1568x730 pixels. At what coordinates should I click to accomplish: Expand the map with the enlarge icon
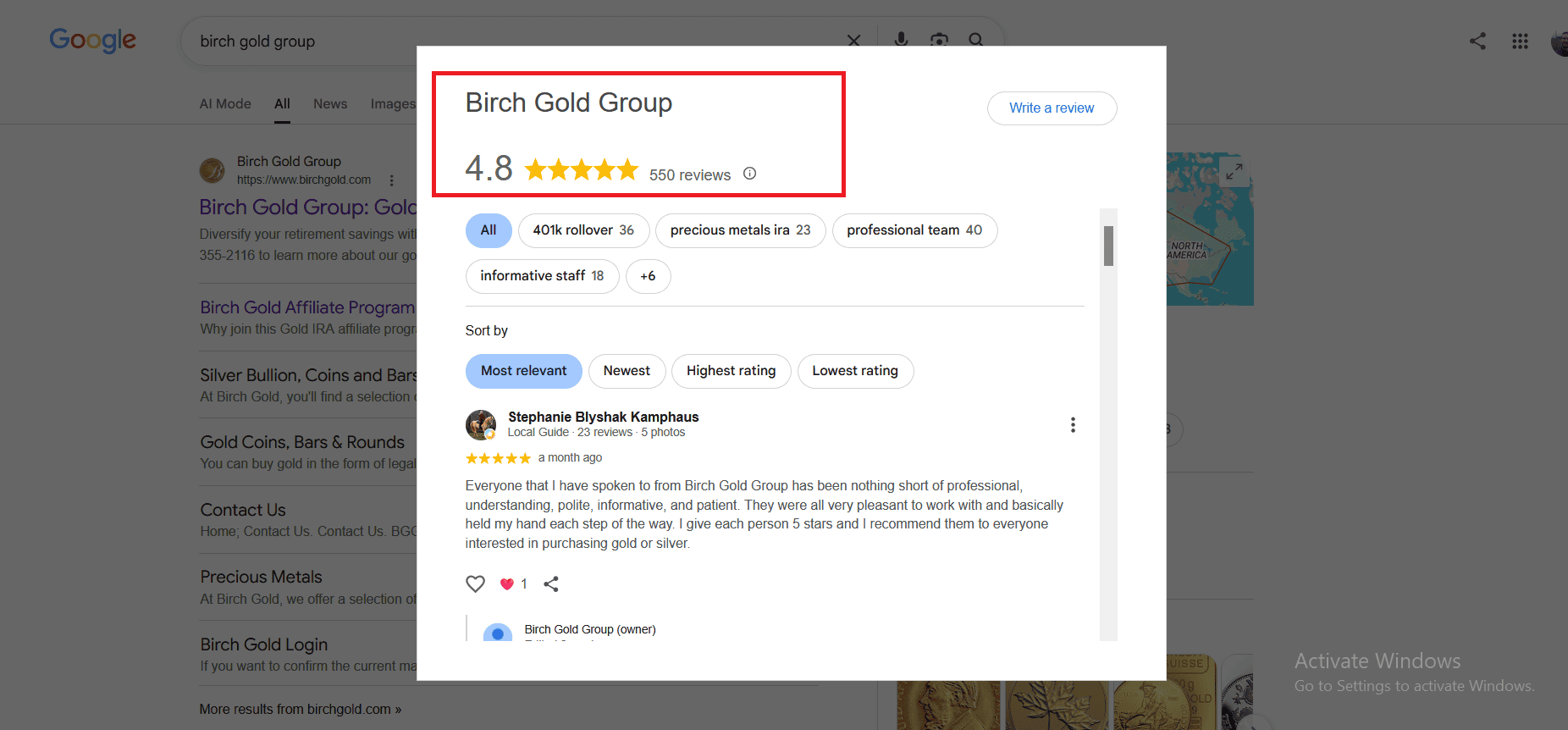pos(1234,172)
